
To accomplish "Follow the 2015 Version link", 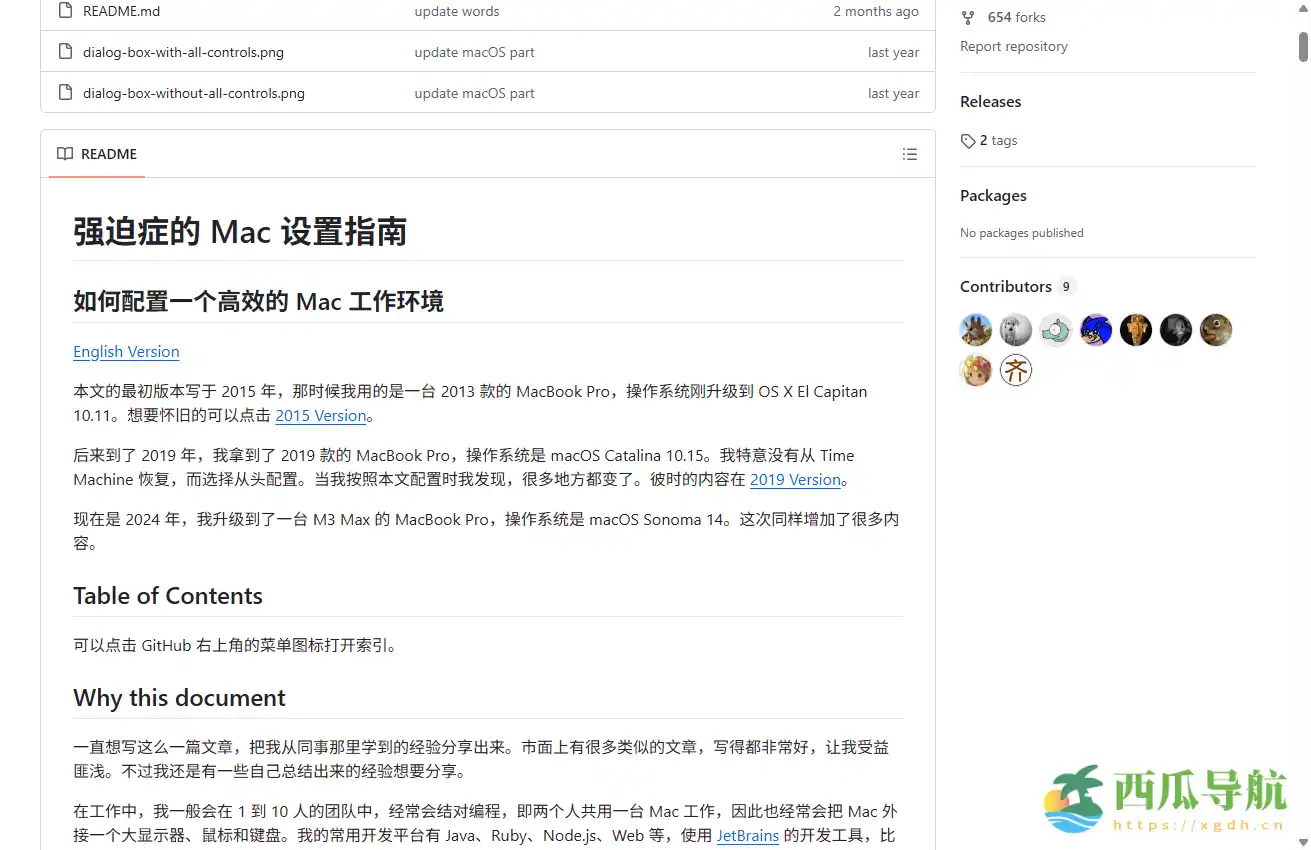I will [321, 415].
